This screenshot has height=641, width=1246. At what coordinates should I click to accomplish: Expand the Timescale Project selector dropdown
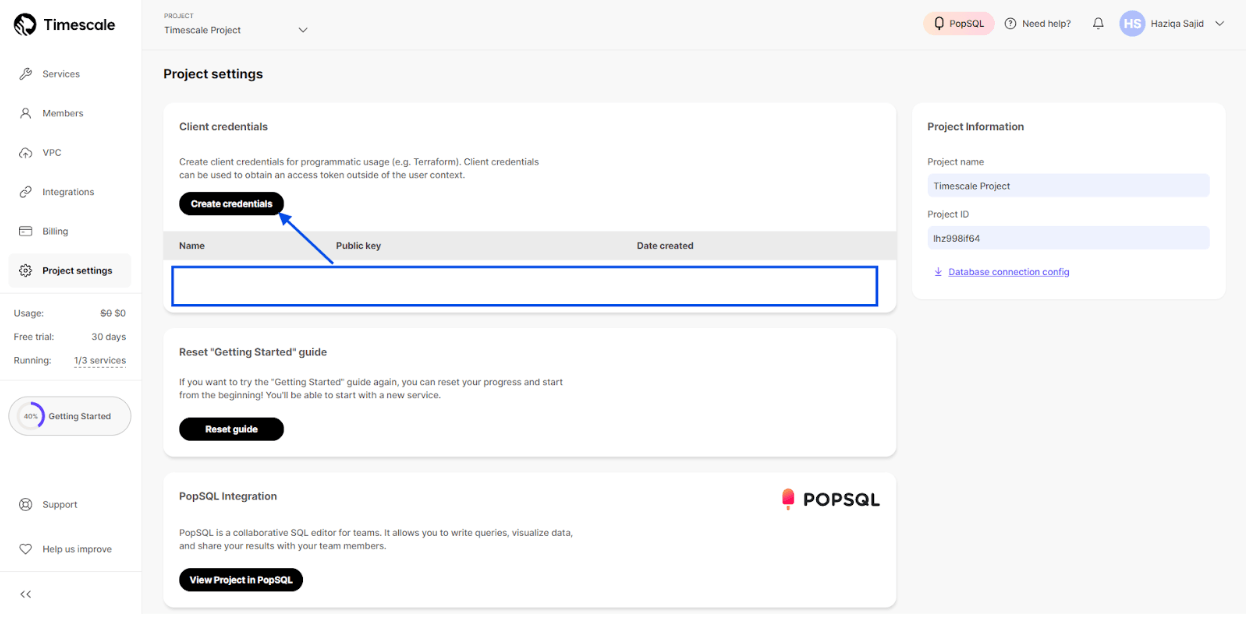point(303,30)
